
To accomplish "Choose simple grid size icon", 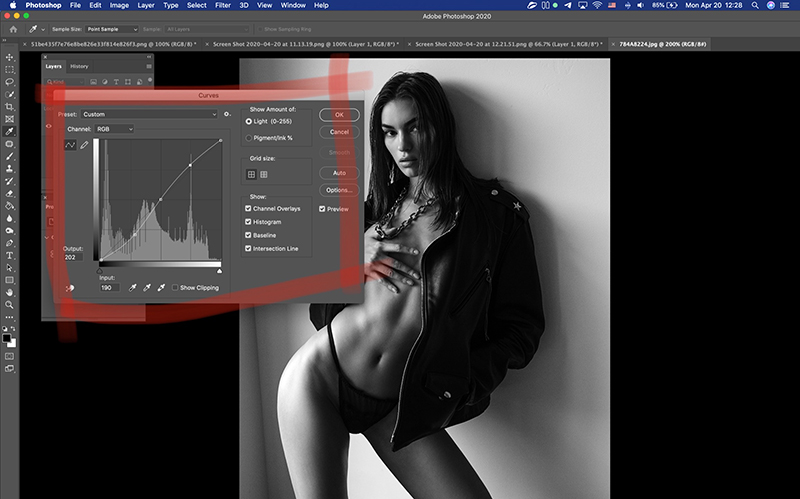I will click(251, 174).
